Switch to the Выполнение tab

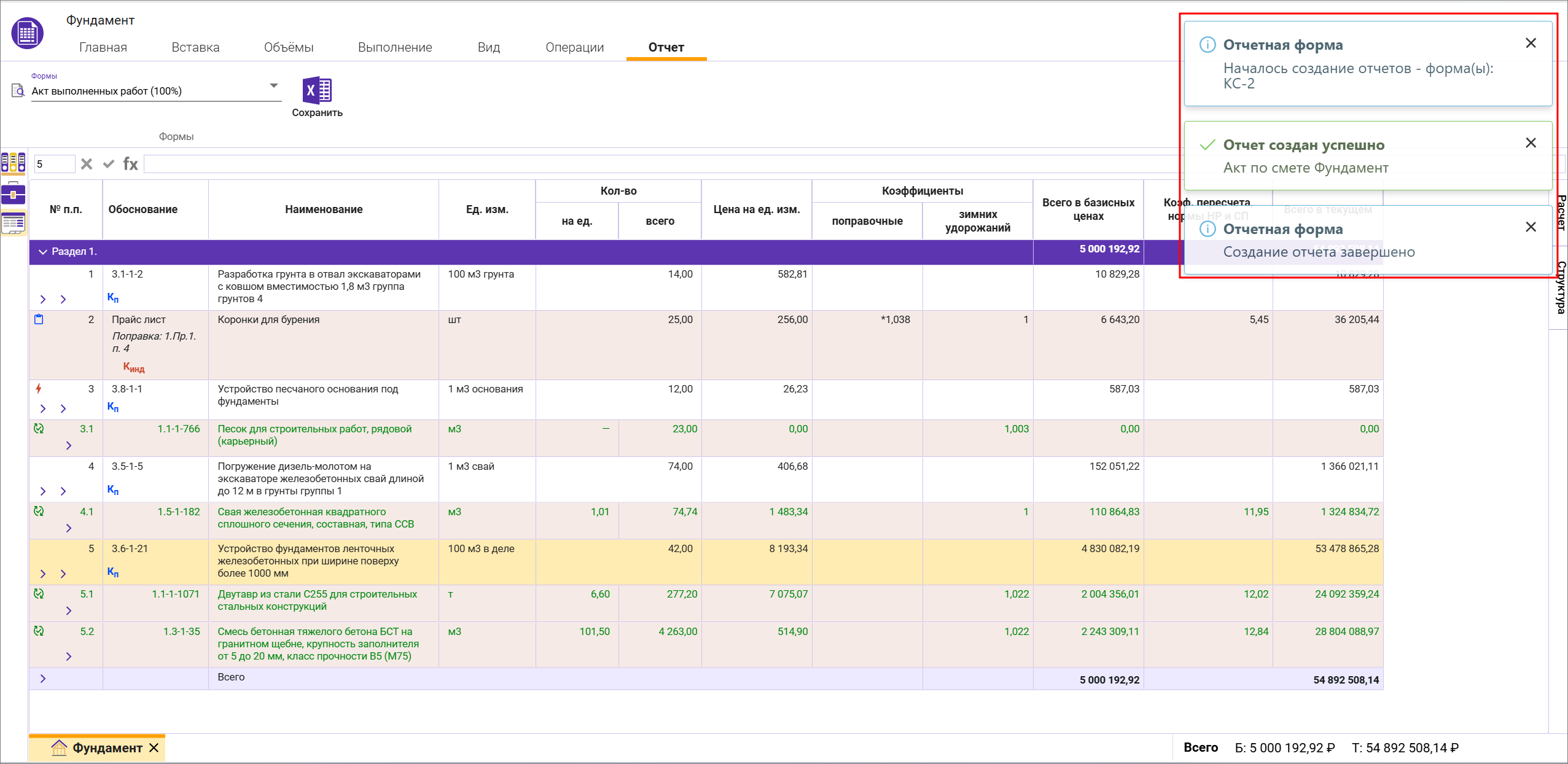[395, 47]
